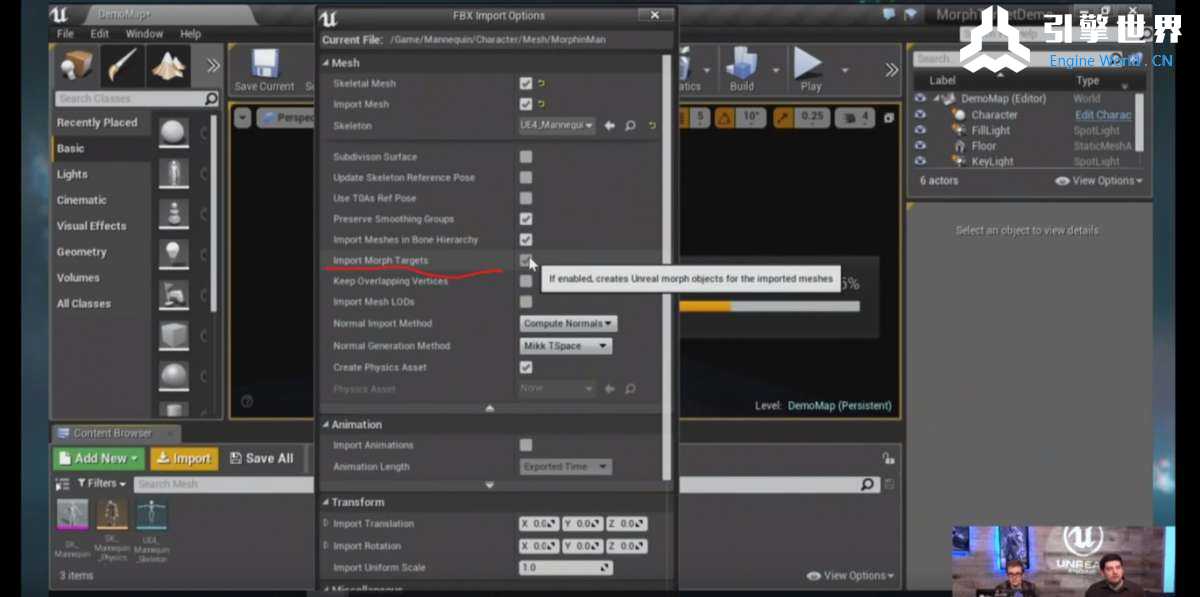Open the Filters dropdown in Content Browser
Image resolution: width=1200 pixels, height=597 pixels.
103,484
